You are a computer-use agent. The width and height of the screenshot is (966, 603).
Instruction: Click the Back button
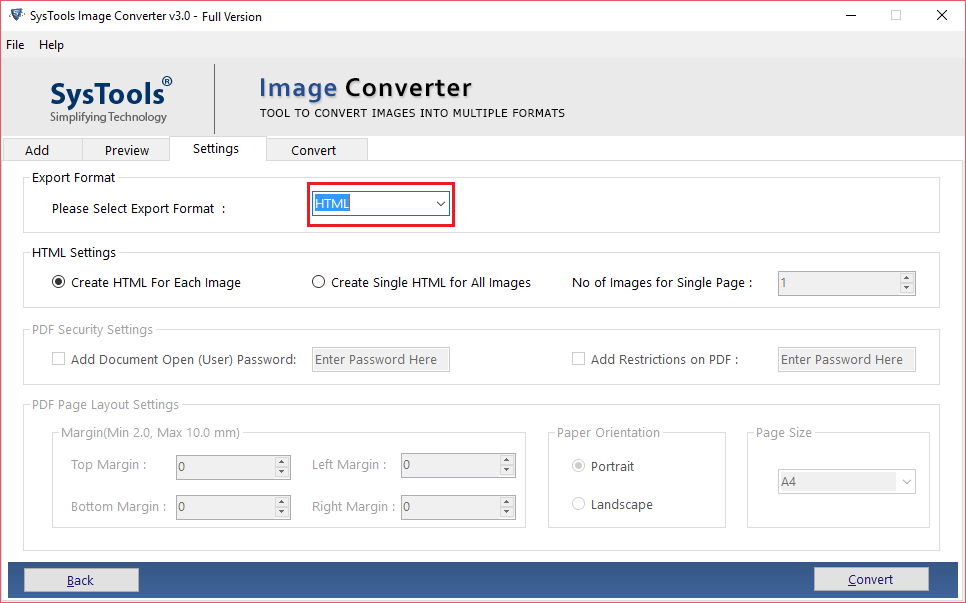[80, 579]
